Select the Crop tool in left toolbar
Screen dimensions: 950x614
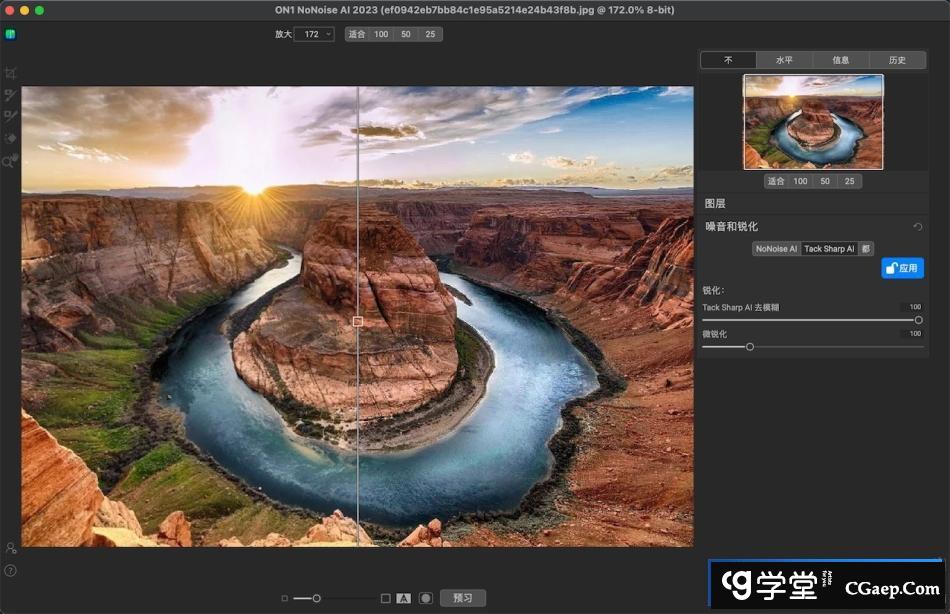11,73
